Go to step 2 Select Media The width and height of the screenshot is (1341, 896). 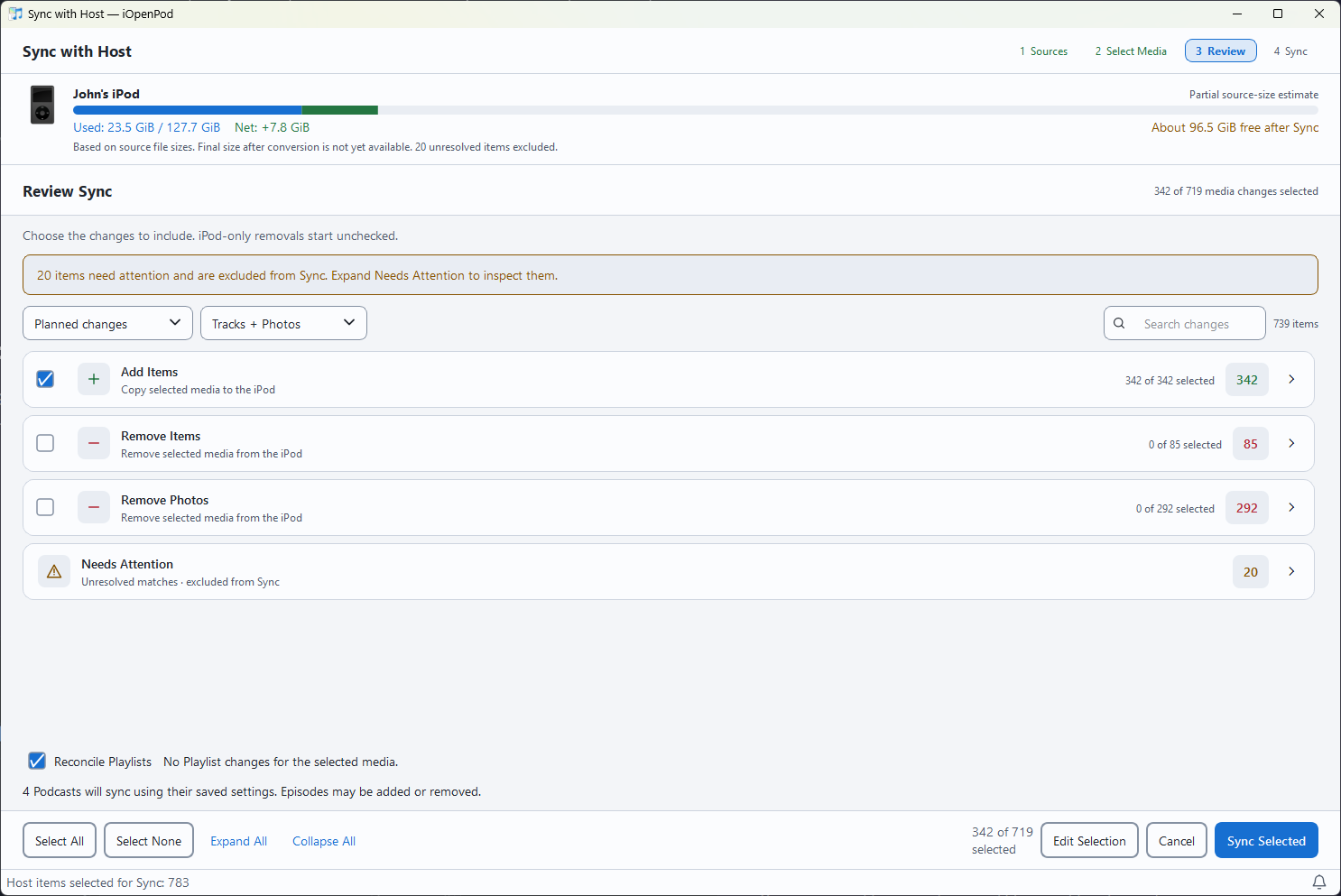point(1131,51)
